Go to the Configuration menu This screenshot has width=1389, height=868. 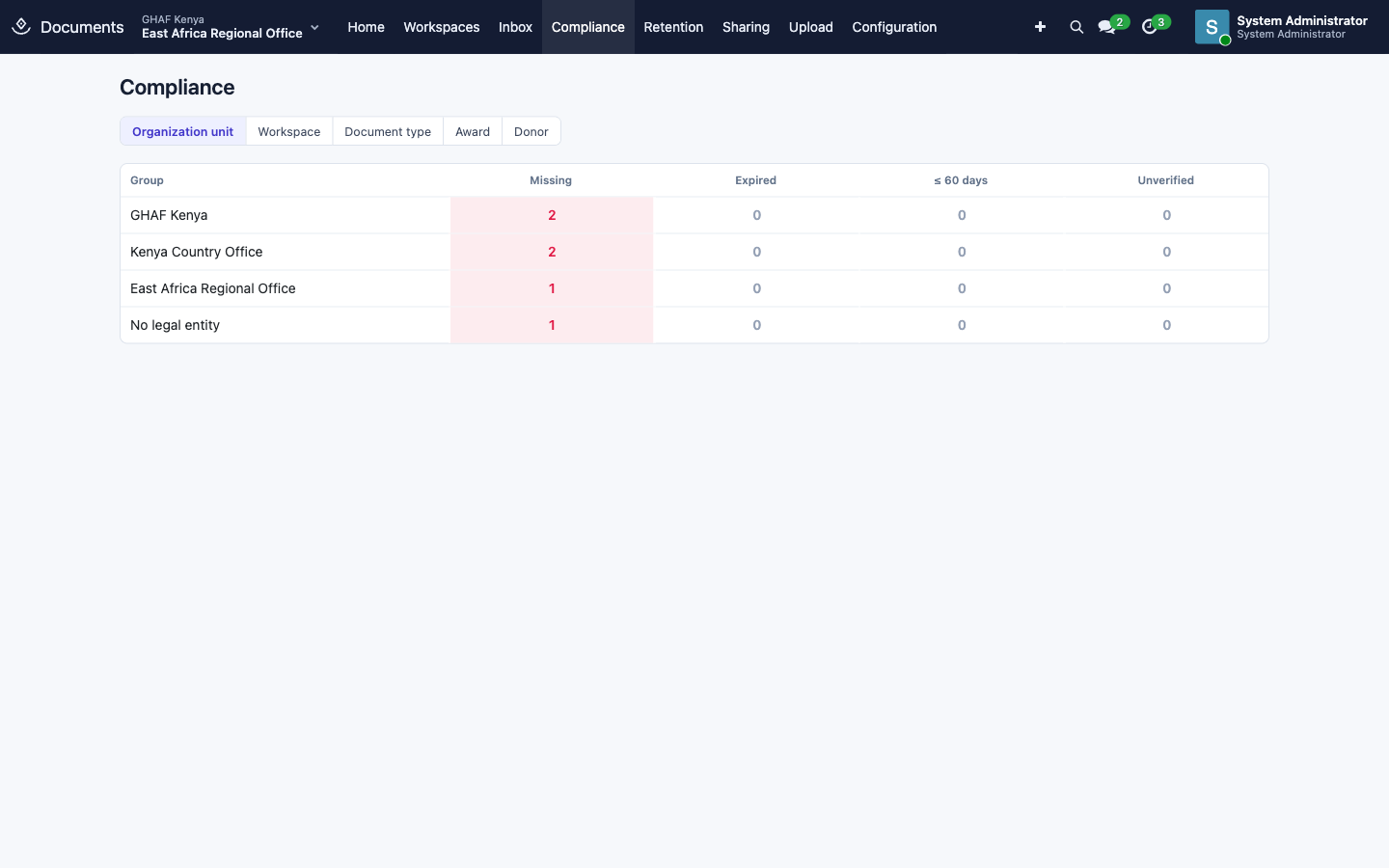tap(894, 27)
